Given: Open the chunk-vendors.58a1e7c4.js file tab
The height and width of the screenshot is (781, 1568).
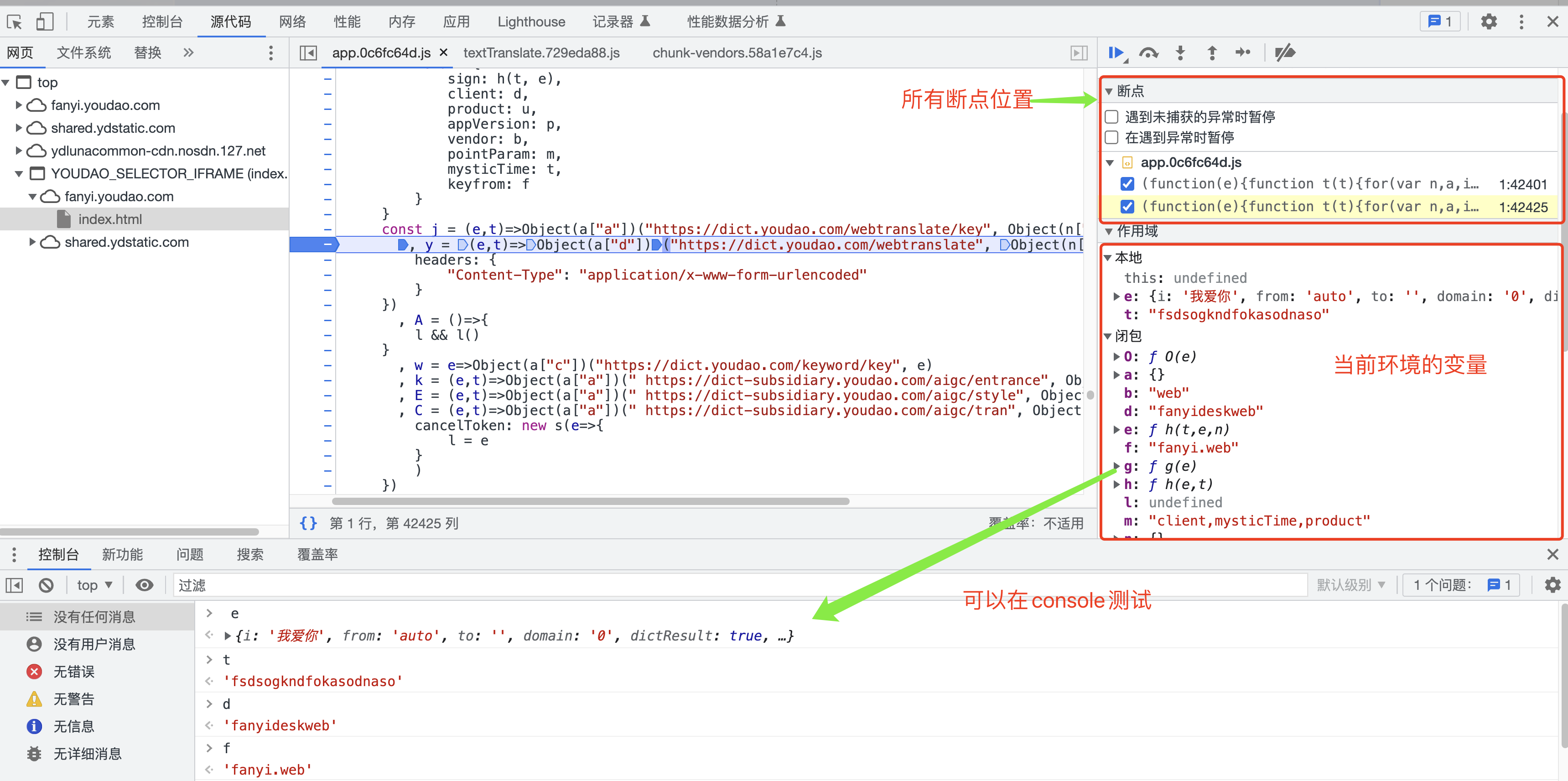Looking at the screenshot, I should (x=737, y=53).
